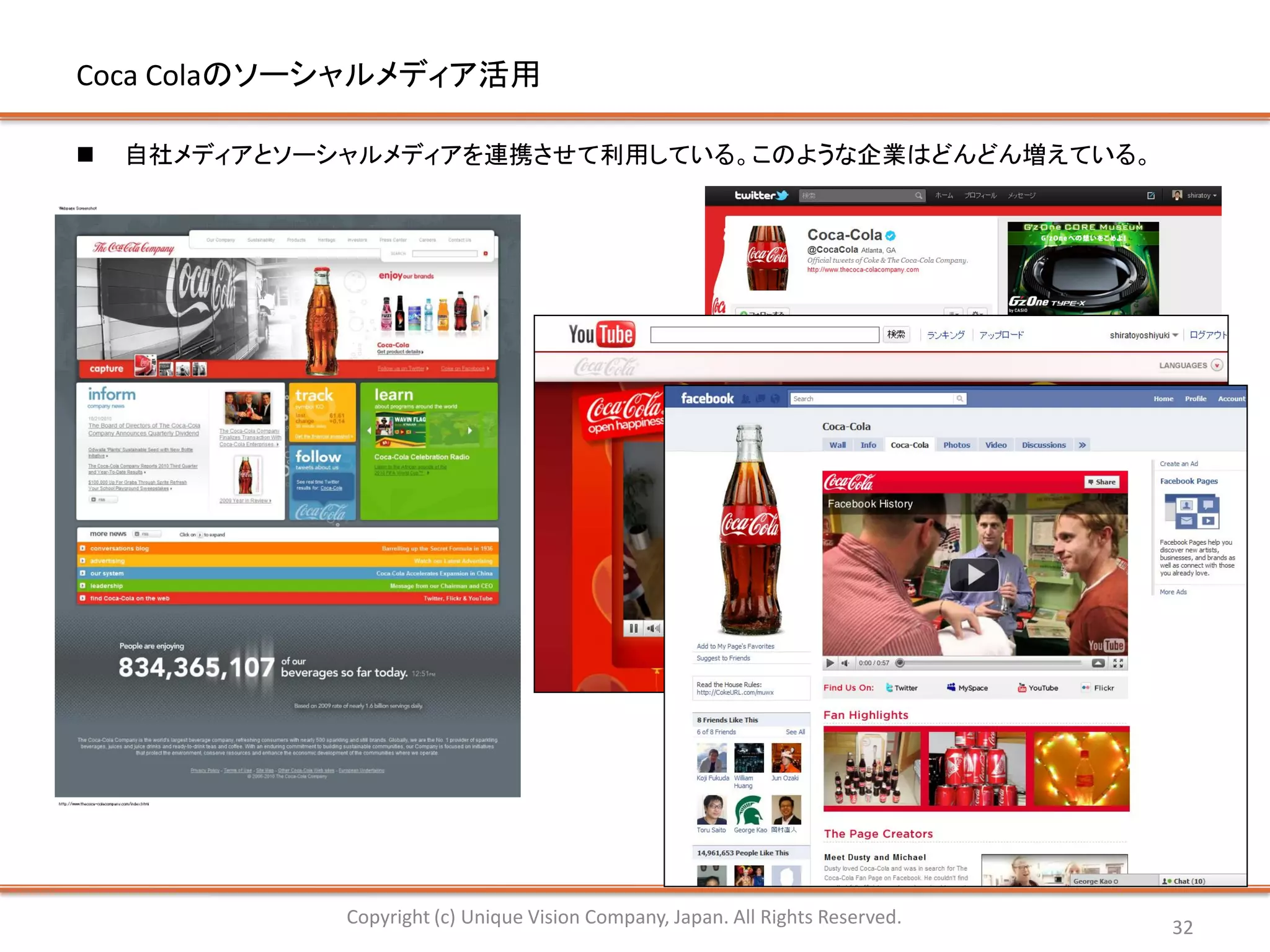Click the Share button on video banner
This screenshot has height=952, width=1270.
(1102, 482)
